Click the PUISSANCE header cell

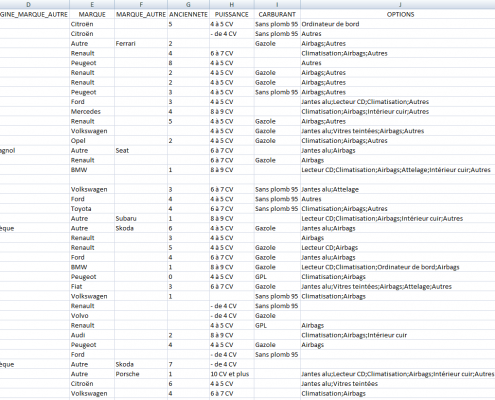click(x=232, y=14)
